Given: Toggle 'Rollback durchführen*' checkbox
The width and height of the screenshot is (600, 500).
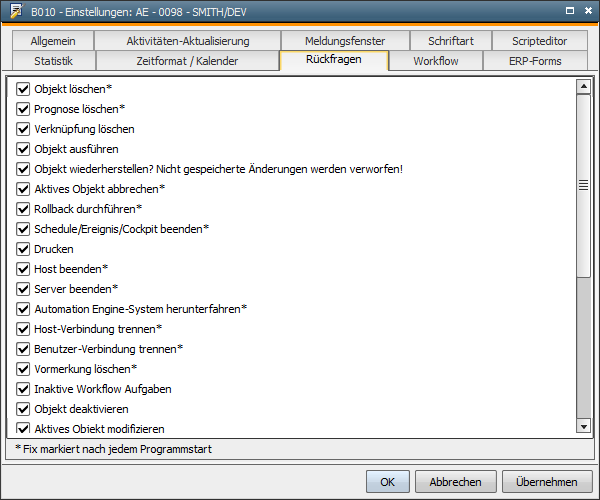Looking at the screenshot, I should pyautogui.click(x=24, y=209).
